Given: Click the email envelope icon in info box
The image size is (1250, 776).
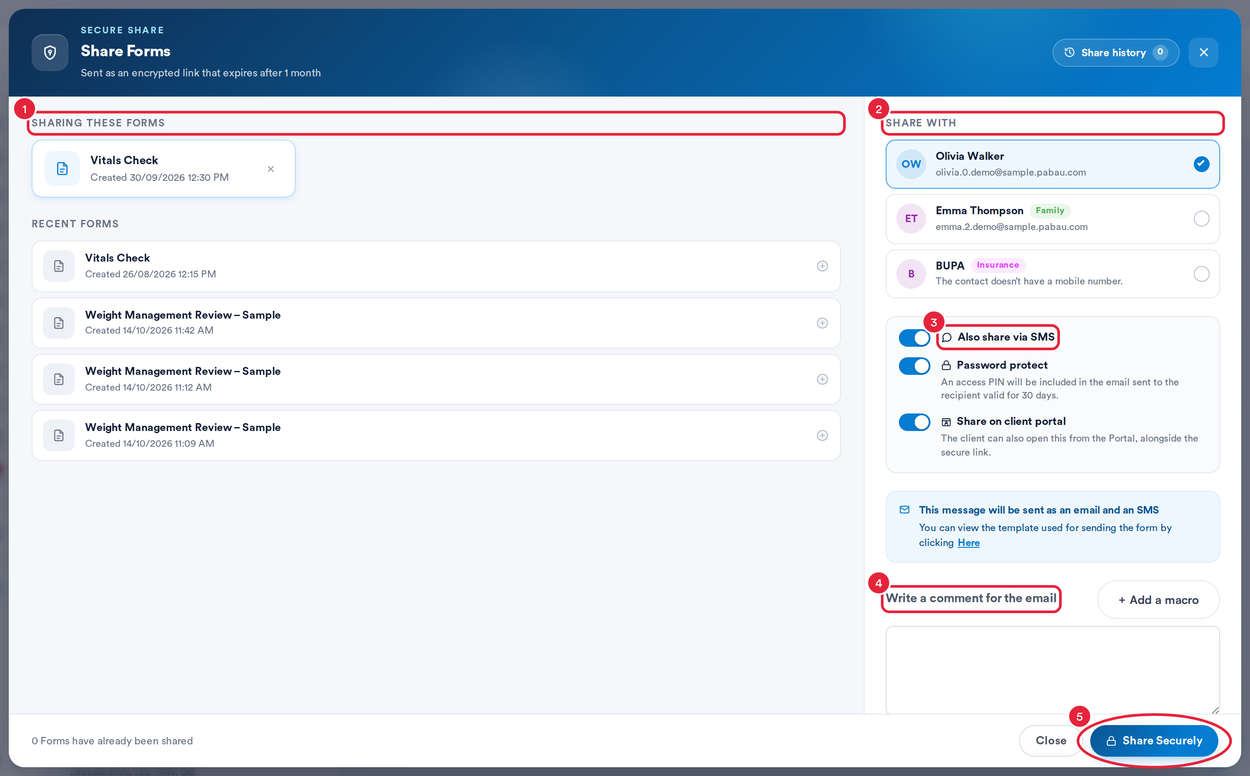Looking at the screenshot, I should pos(904,509).
